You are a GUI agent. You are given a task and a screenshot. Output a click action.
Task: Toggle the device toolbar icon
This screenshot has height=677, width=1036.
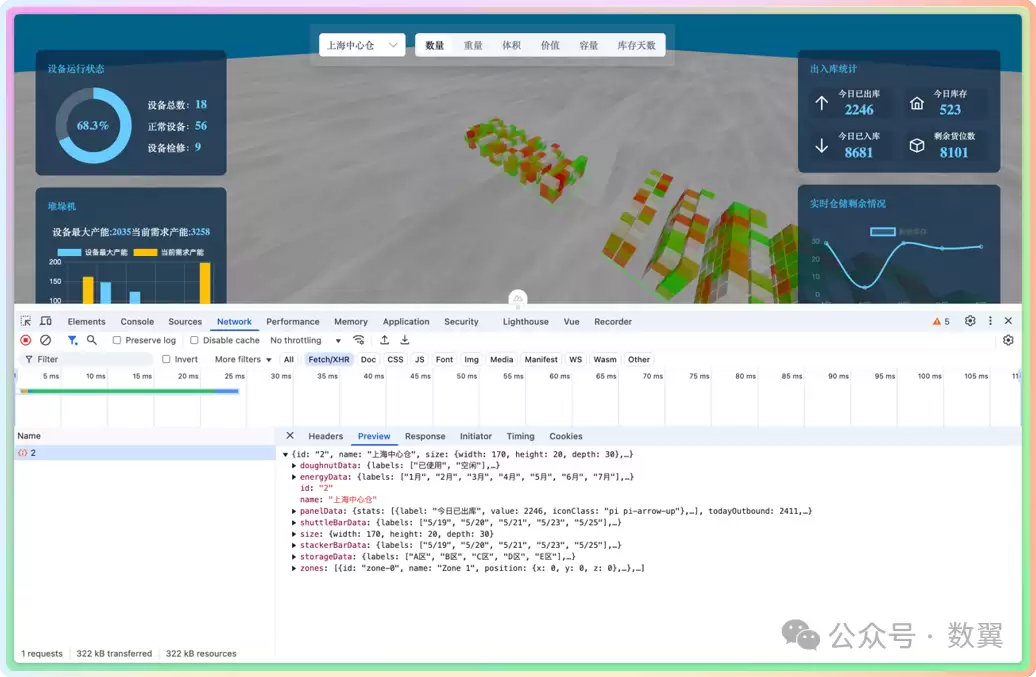pyautogui.click(x=46, y=322)
